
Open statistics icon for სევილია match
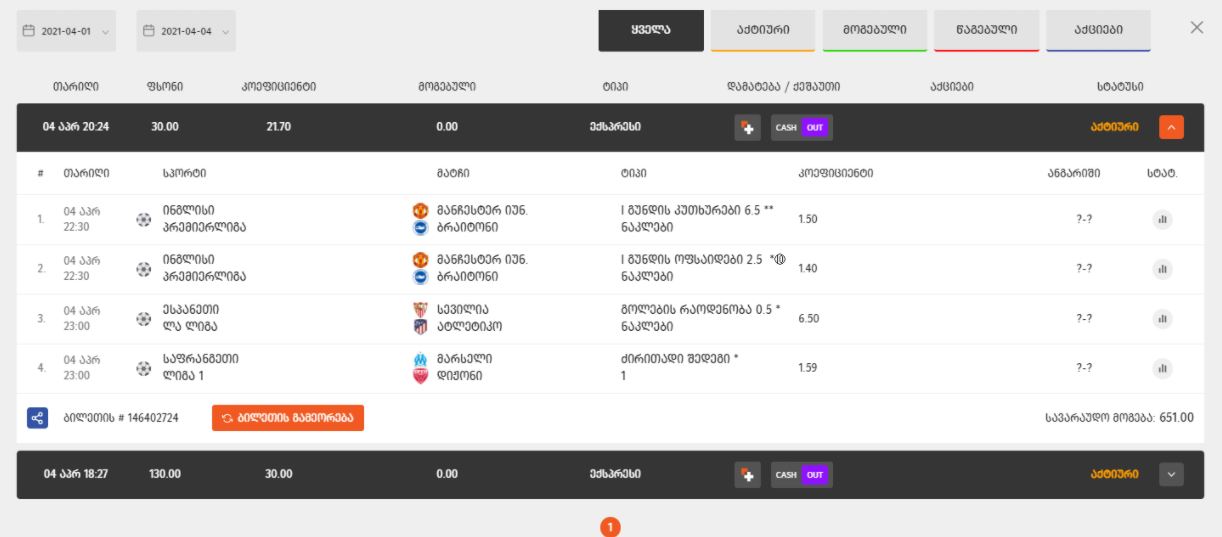1162,318
